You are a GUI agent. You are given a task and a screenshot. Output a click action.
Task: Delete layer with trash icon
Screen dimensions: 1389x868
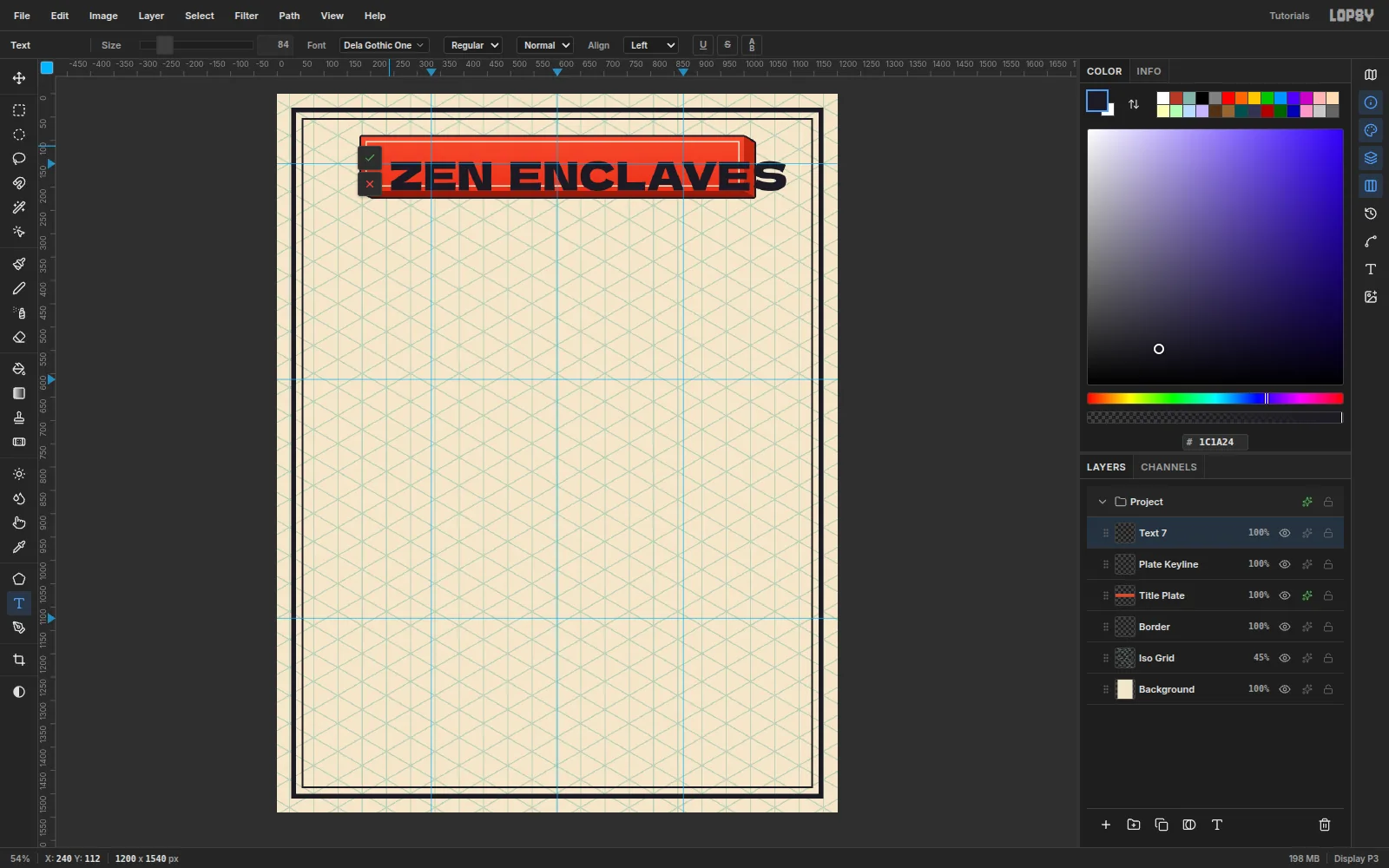tap(1325, 825)
